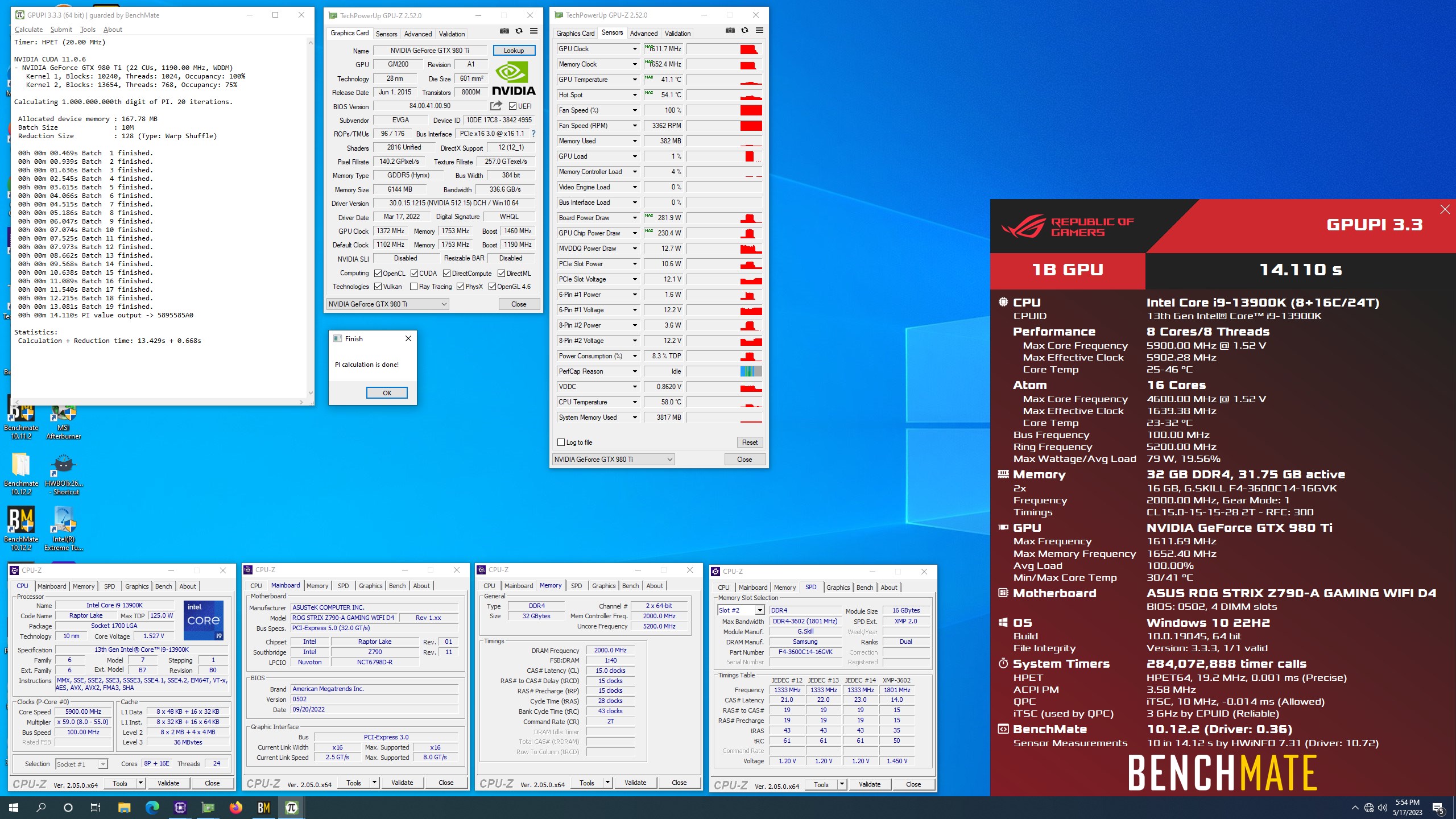Image resolution: width=1456 pixels, height=819 pixels.
Task: Click the Lookup button in GPU-Z
Action: pyautogui.click(x=514, y=51)
